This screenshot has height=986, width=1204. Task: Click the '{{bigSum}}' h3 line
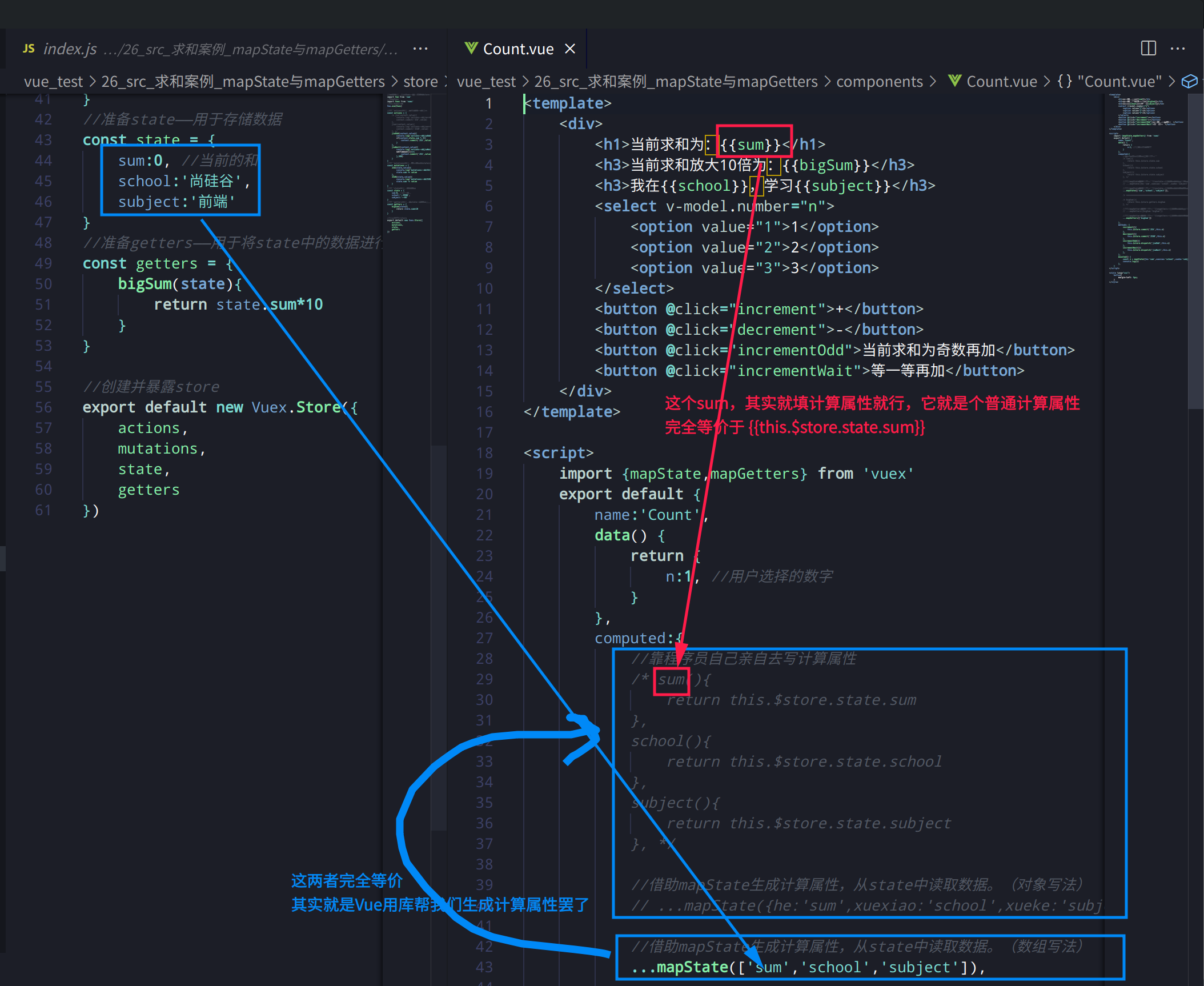click(754, 165)
